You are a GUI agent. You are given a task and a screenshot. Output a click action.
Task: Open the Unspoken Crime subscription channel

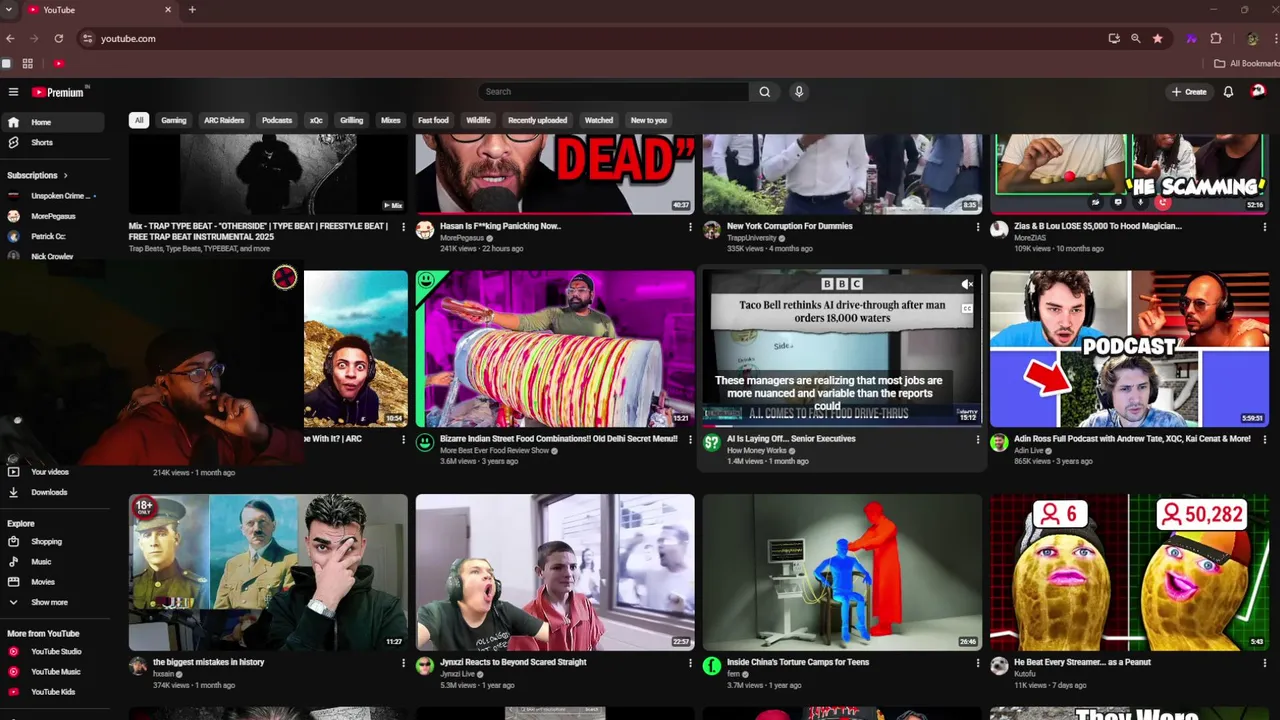[52, 196]
